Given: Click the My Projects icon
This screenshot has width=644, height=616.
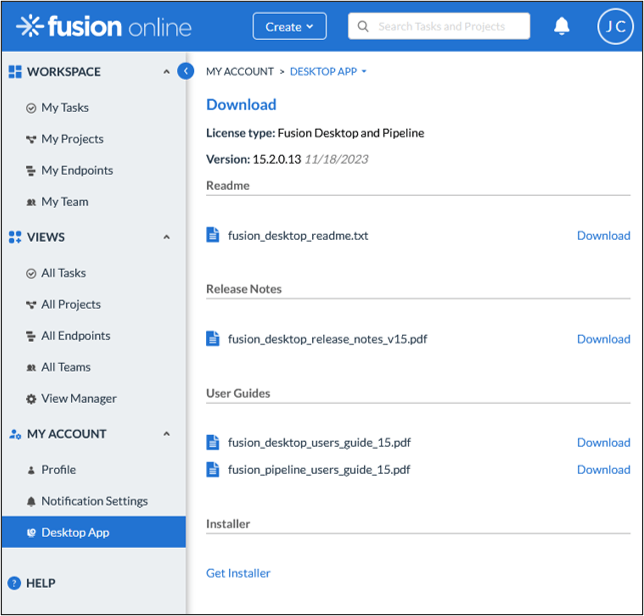Looking at the screenshot, I should pos(31,139).
